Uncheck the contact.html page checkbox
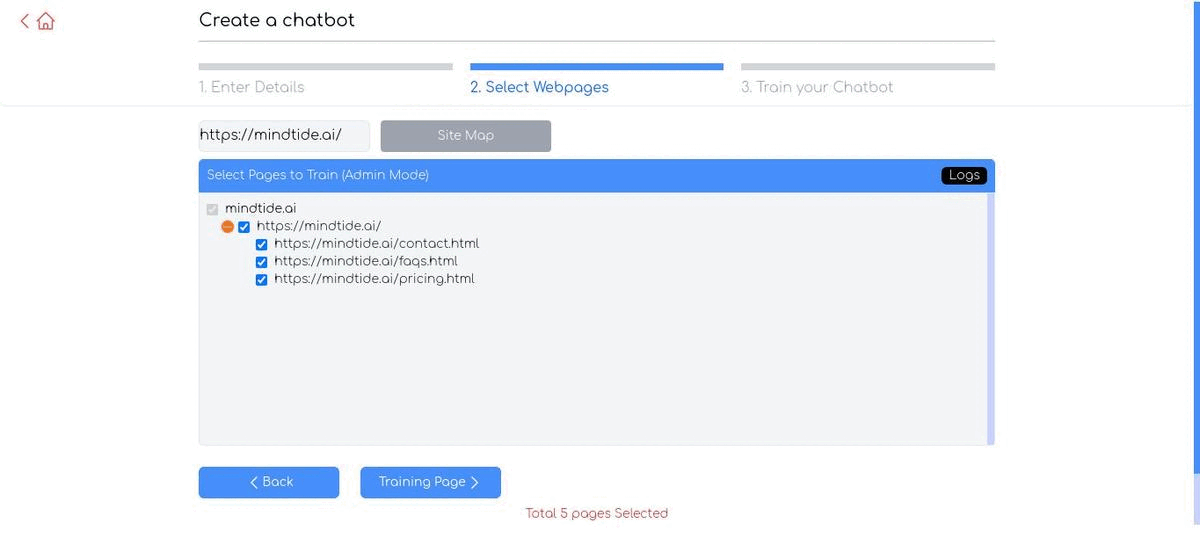Screen dimensions: 1200x537 (x=262, y=244)
